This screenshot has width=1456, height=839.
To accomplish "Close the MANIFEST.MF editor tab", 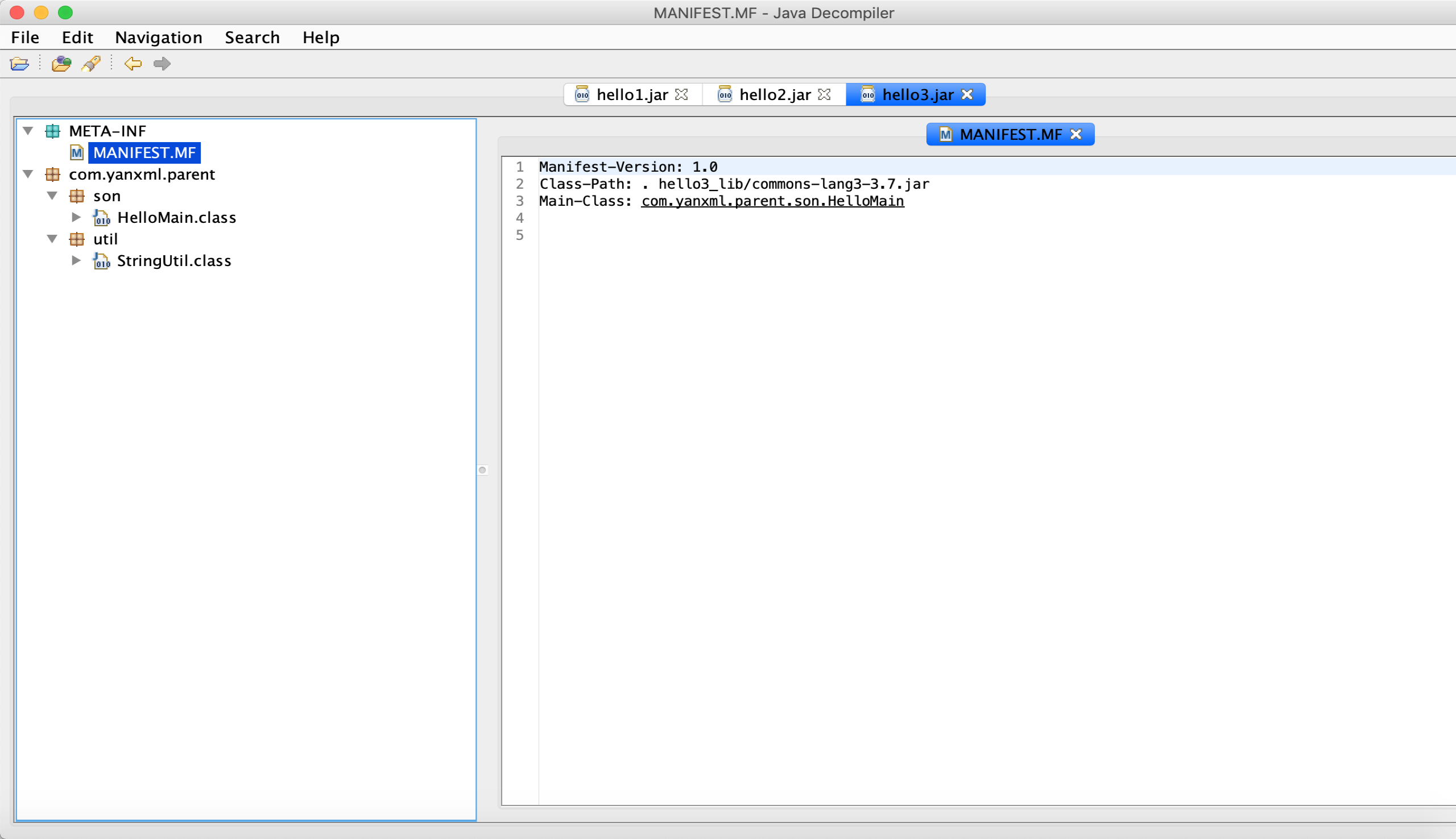I will tap(1076, 134).
